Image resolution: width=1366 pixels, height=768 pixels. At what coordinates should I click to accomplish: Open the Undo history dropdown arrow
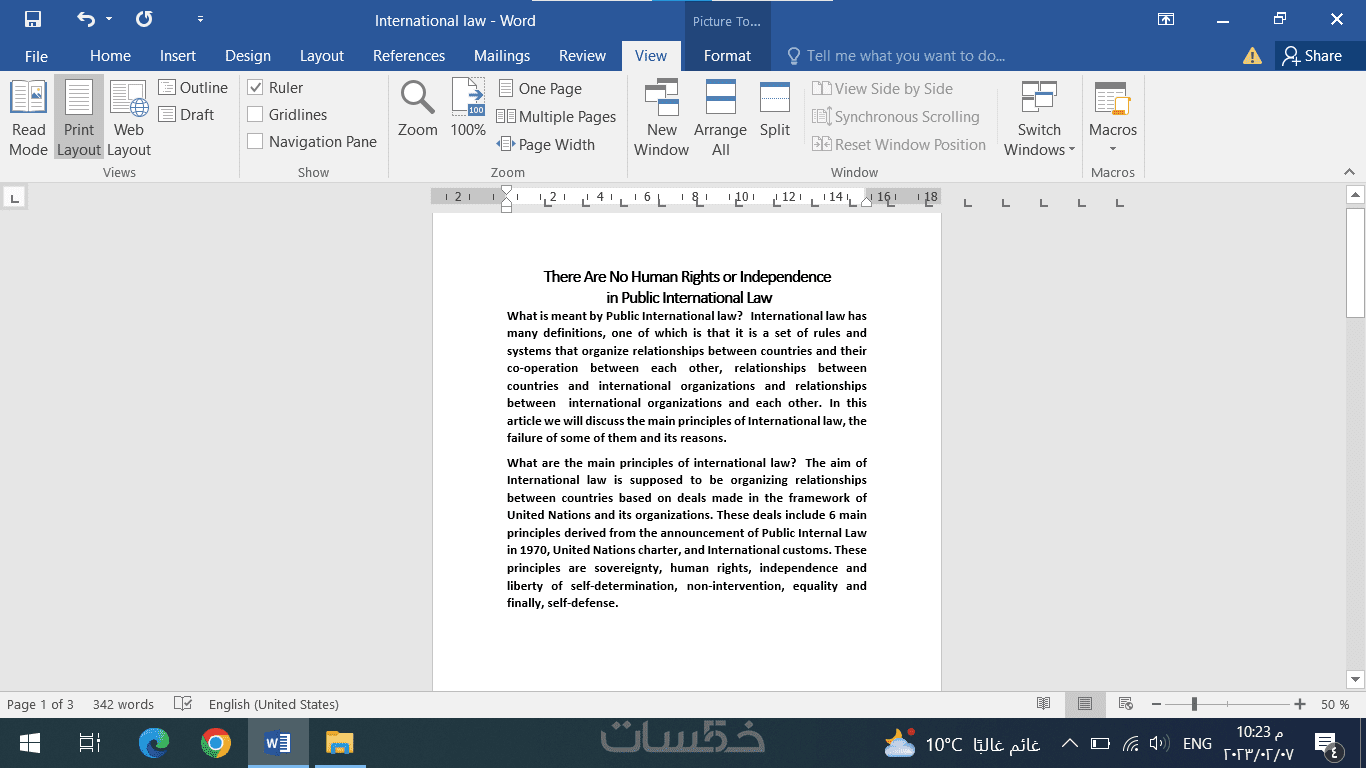109,19
